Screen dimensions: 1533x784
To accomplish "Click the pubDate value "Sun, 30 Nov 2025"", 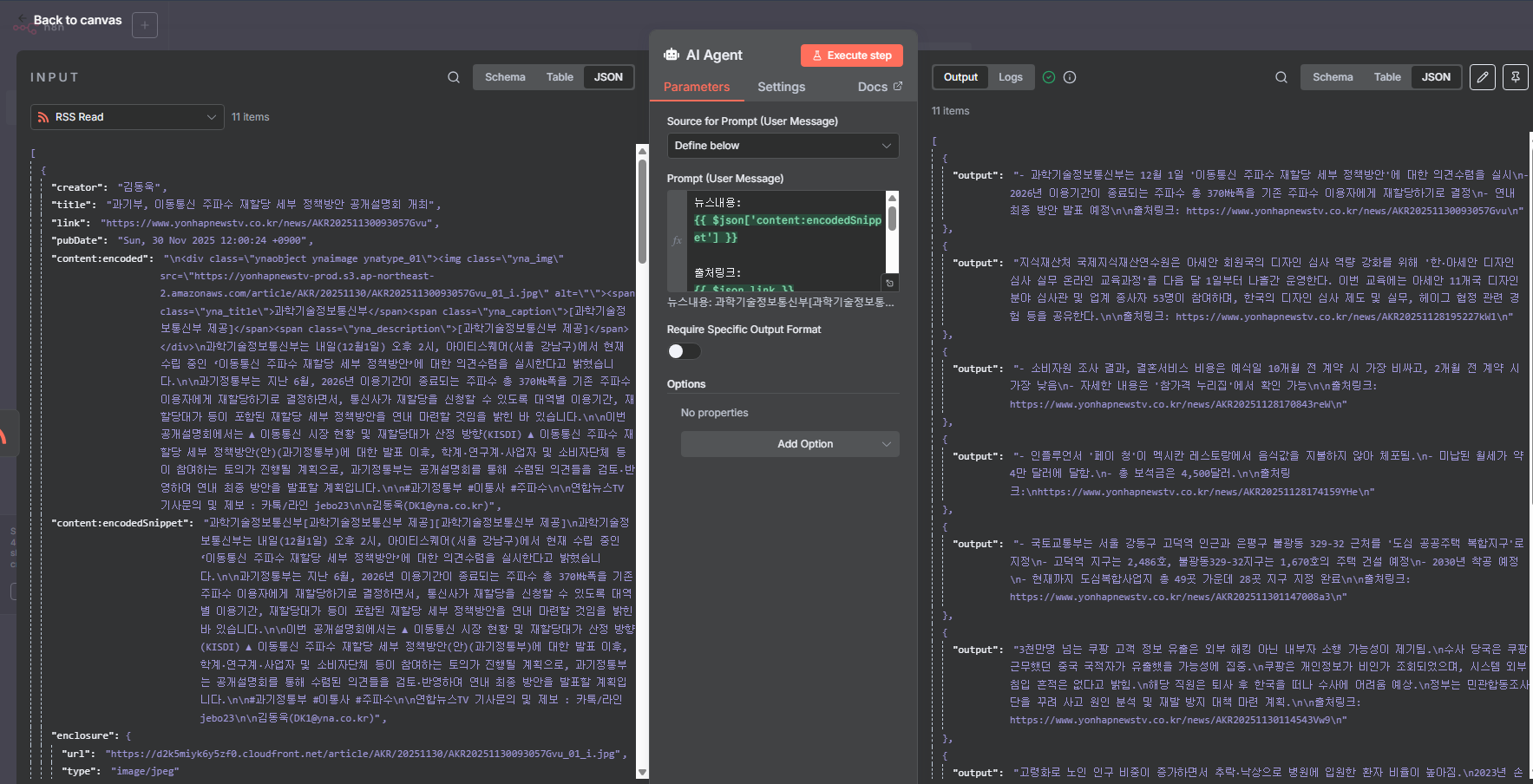I will click(215, 240).
